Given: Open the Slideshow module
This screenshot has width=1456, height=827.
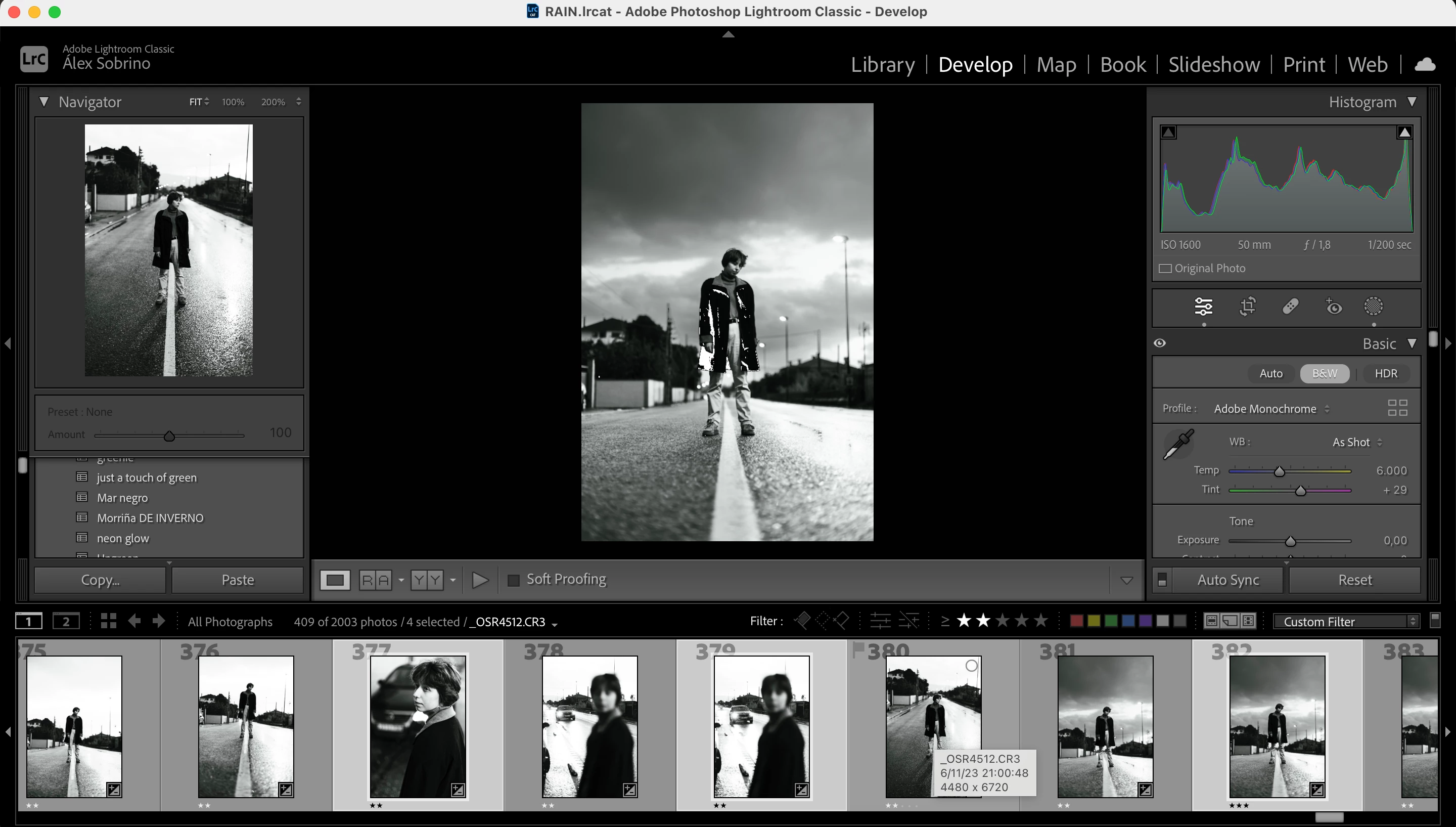Looking at the screenshot, I should (x=1214, y=64).
